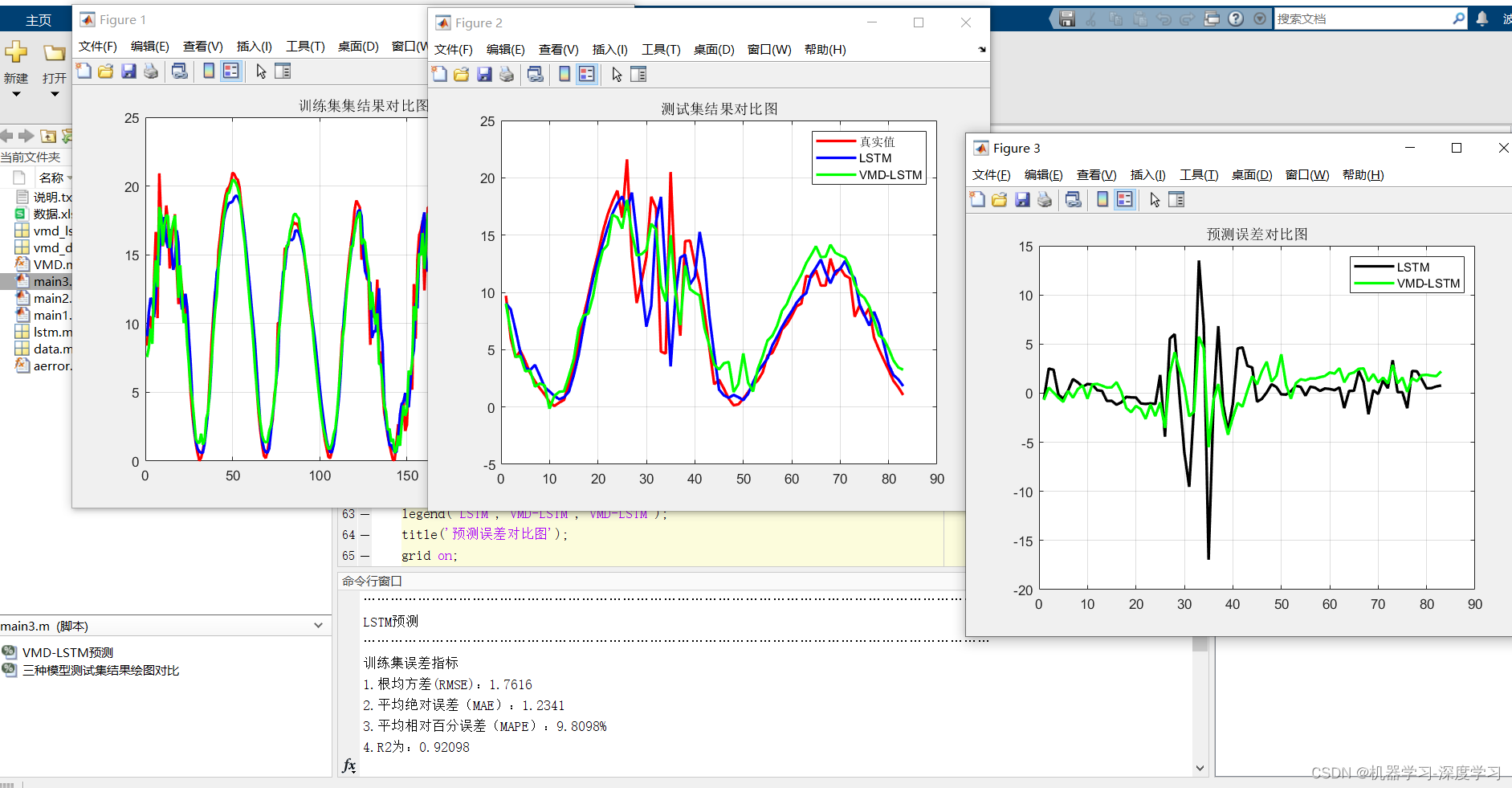This screenshot has height=788, width=1512.
Task: Click the Save figure icon in Figure 3 toolbar
Action: tap(1021, 200)
